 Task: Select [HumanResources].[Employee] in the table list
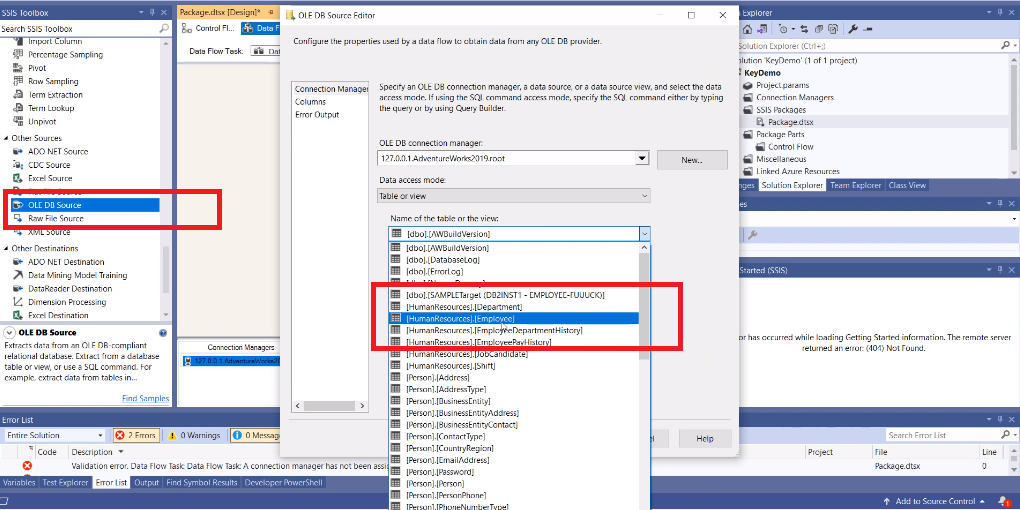coord(514,319)
